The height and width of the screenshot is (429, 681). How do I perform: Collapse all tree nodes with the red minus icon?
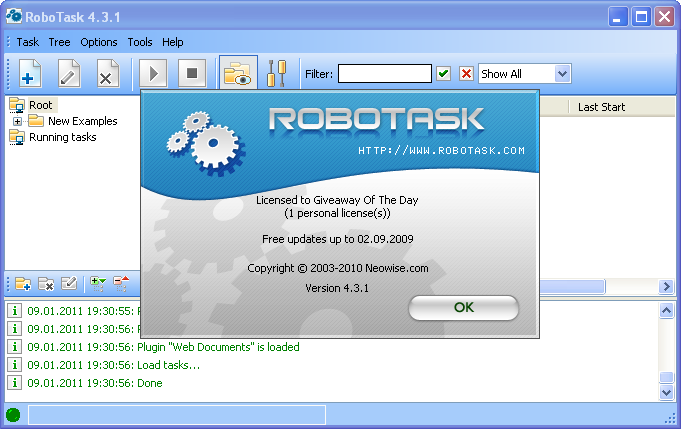pos(121,284)
